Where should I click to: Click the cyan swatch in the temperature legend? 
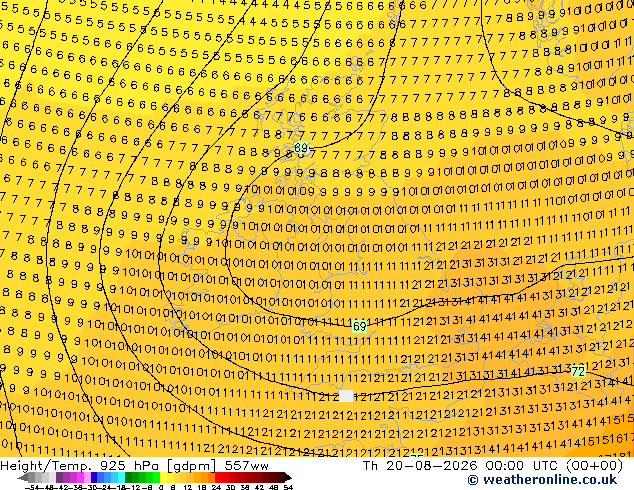click(x=121, y=477)
